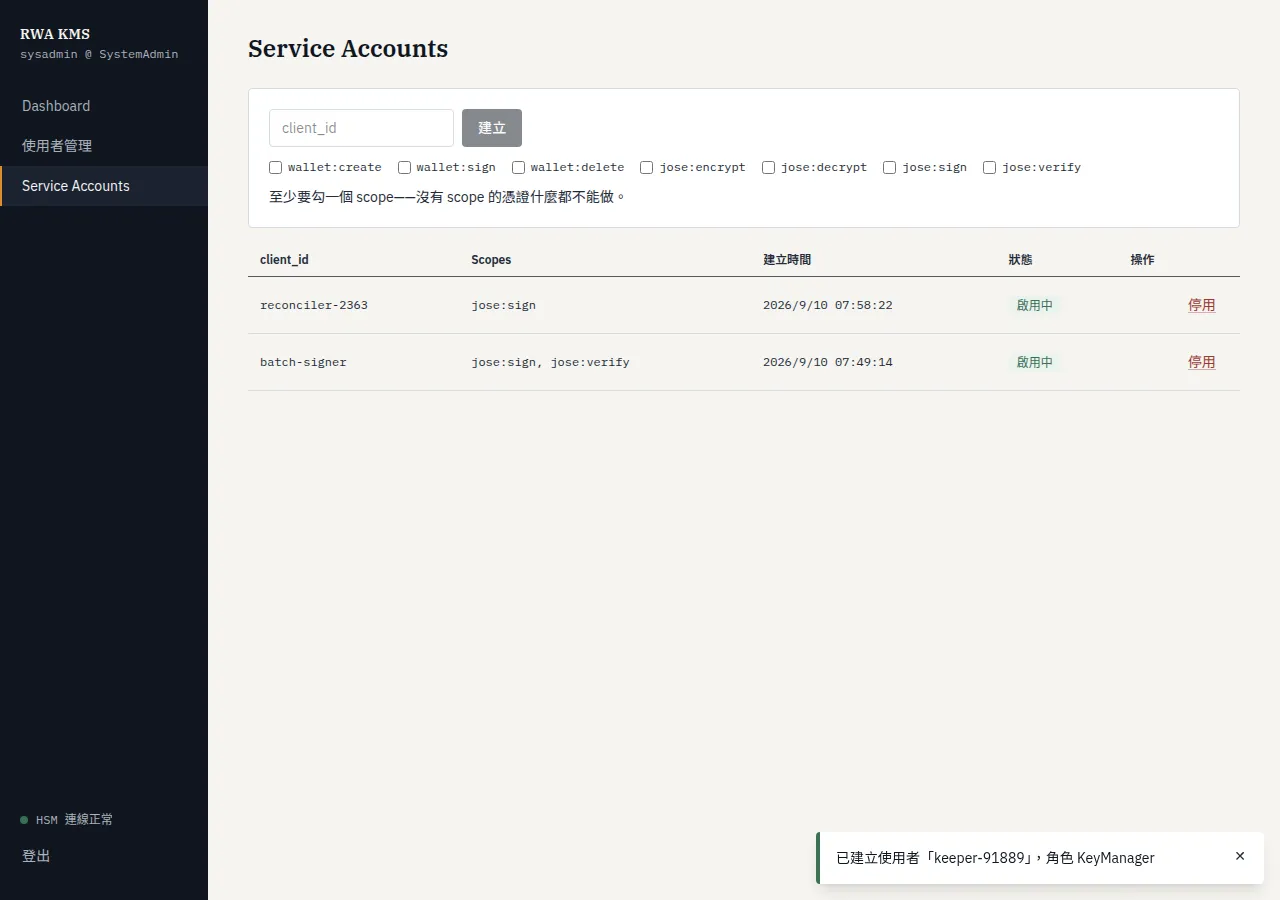Check the jose:sign scope box
Screen dimensions: 1280x900
coord(889,167)
